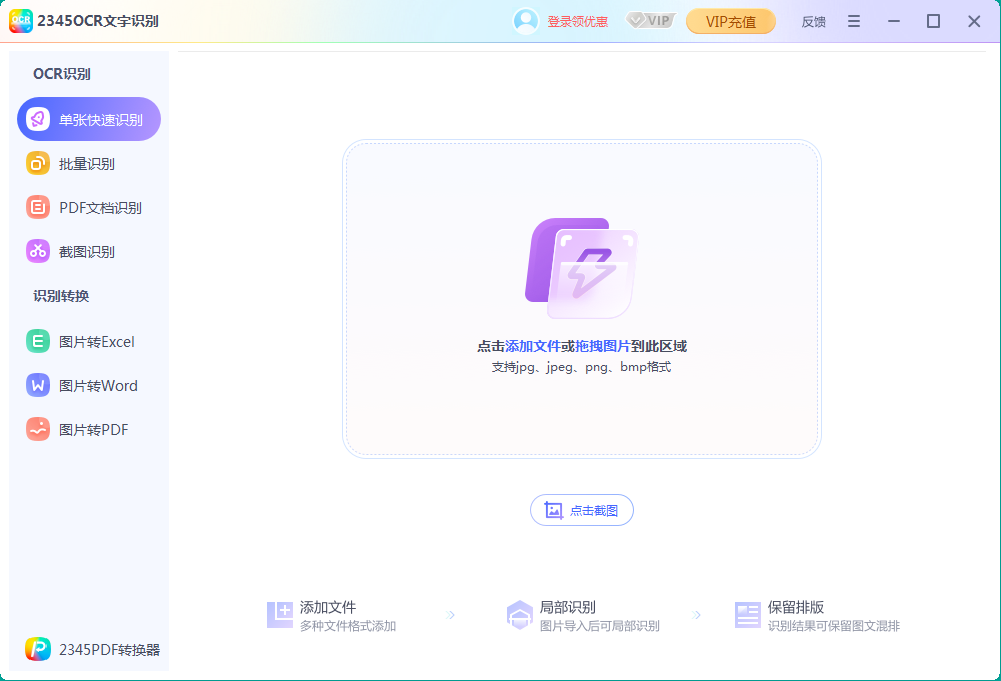Select single image quick recognition (单张快速识别)
The width and height of the screenshot is (1001, 681).
89,119
